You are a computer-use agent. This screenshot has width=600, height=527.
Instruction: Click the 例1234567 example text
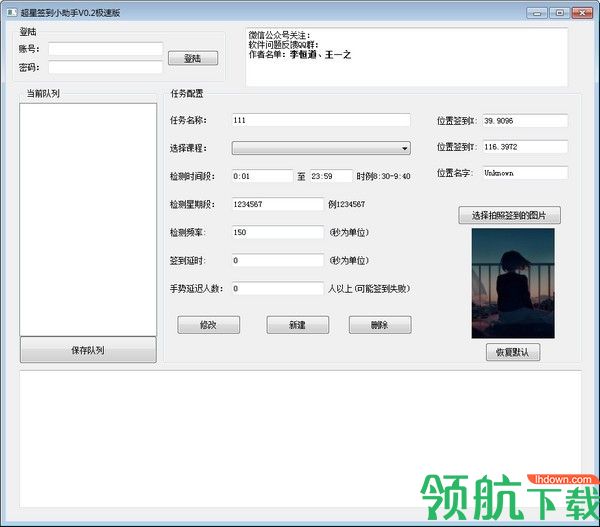coord(347,204)
